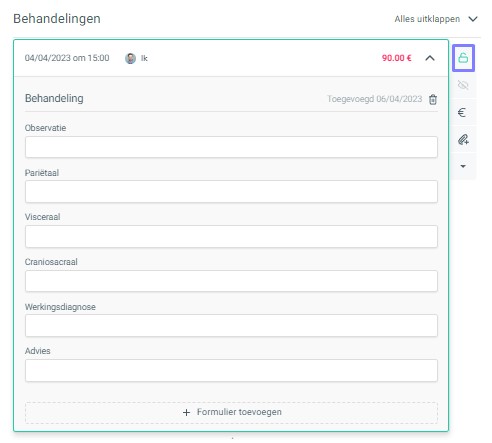Collapse the treatment with the chevron up
The image size is (492, 443).
pos(430,58)
